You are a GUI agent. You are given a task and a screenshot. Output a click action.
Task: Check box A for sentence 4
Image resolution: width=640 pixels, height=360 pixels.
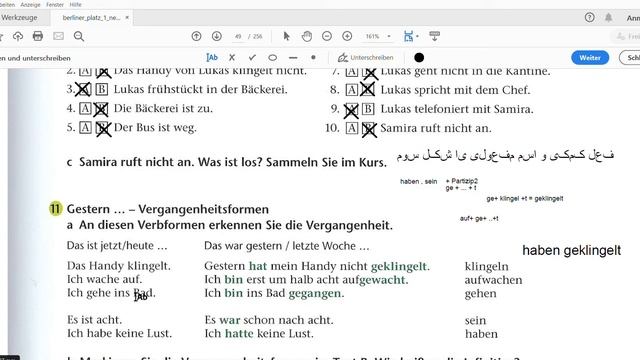[85, 108]
